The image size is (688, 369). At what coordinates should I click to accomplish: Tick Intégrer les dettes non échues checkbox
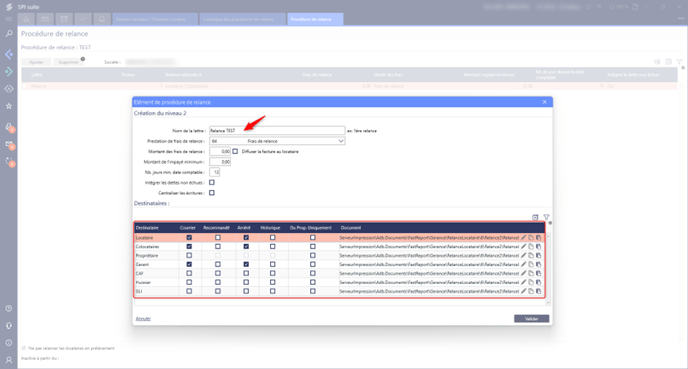pyautogui.click(x=212, y=183)
